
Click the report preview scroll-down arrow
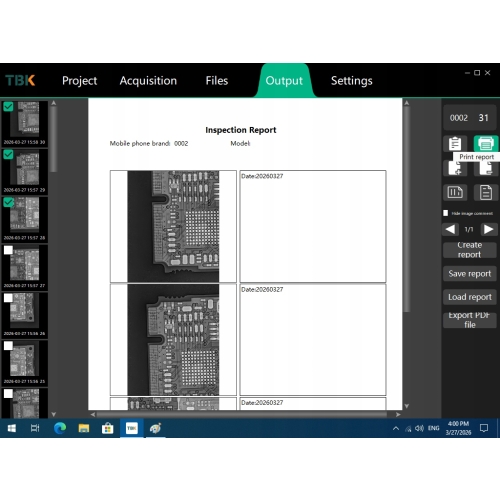406,406
